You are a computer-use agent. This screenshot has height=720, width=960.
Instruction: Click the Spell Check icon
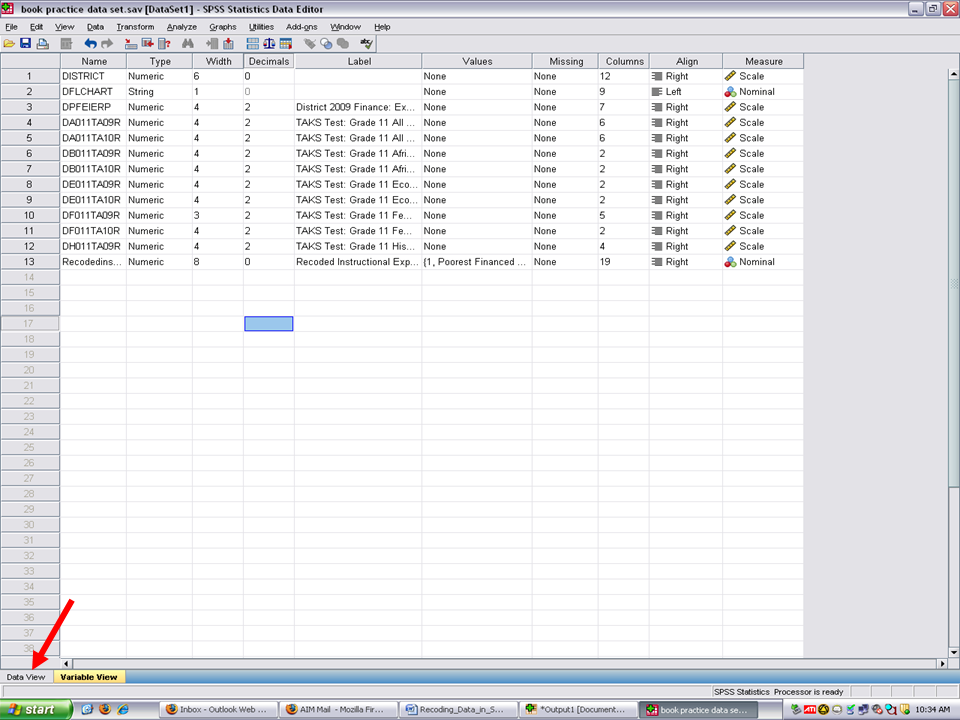[x=366, y=44]
